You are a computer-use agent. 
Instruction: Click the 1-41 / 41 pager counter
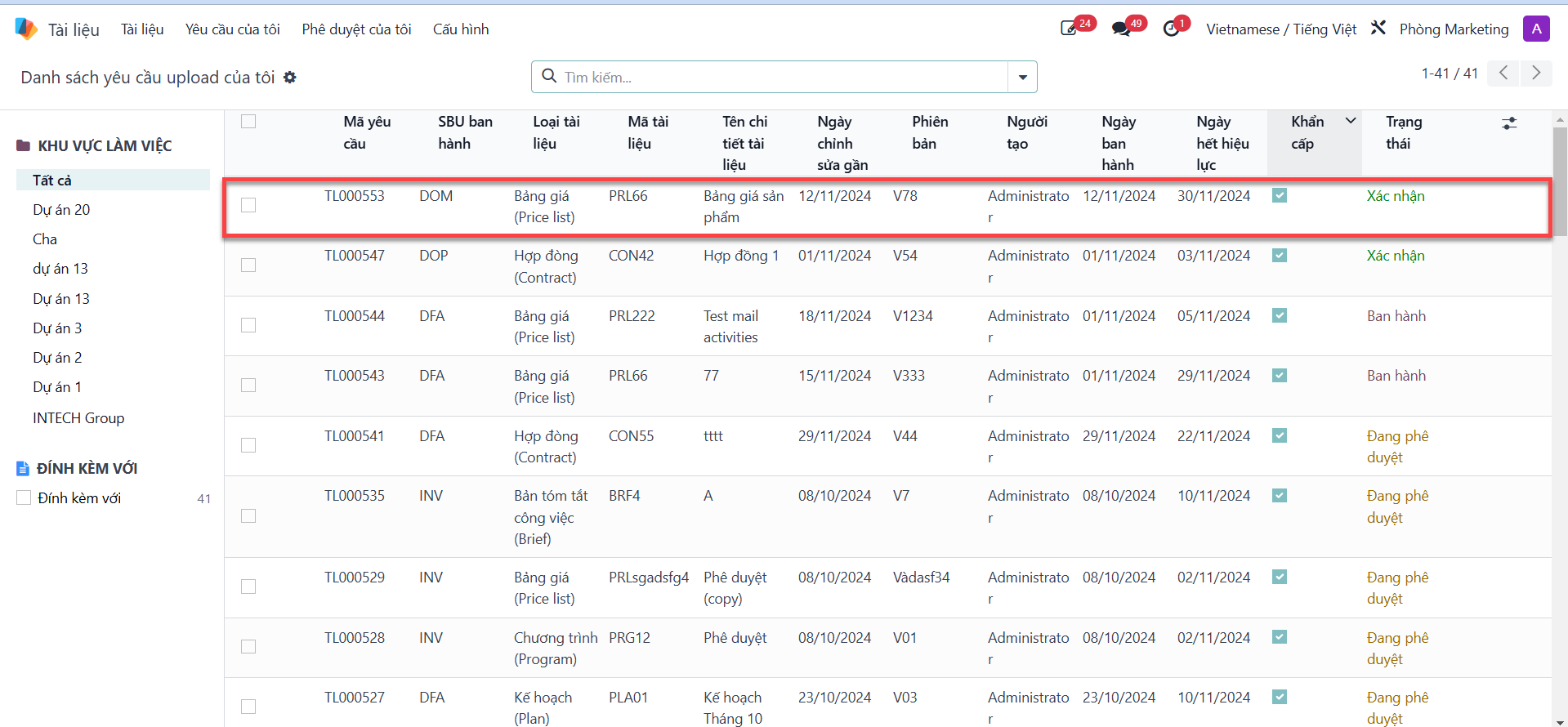pos(1450,74)
